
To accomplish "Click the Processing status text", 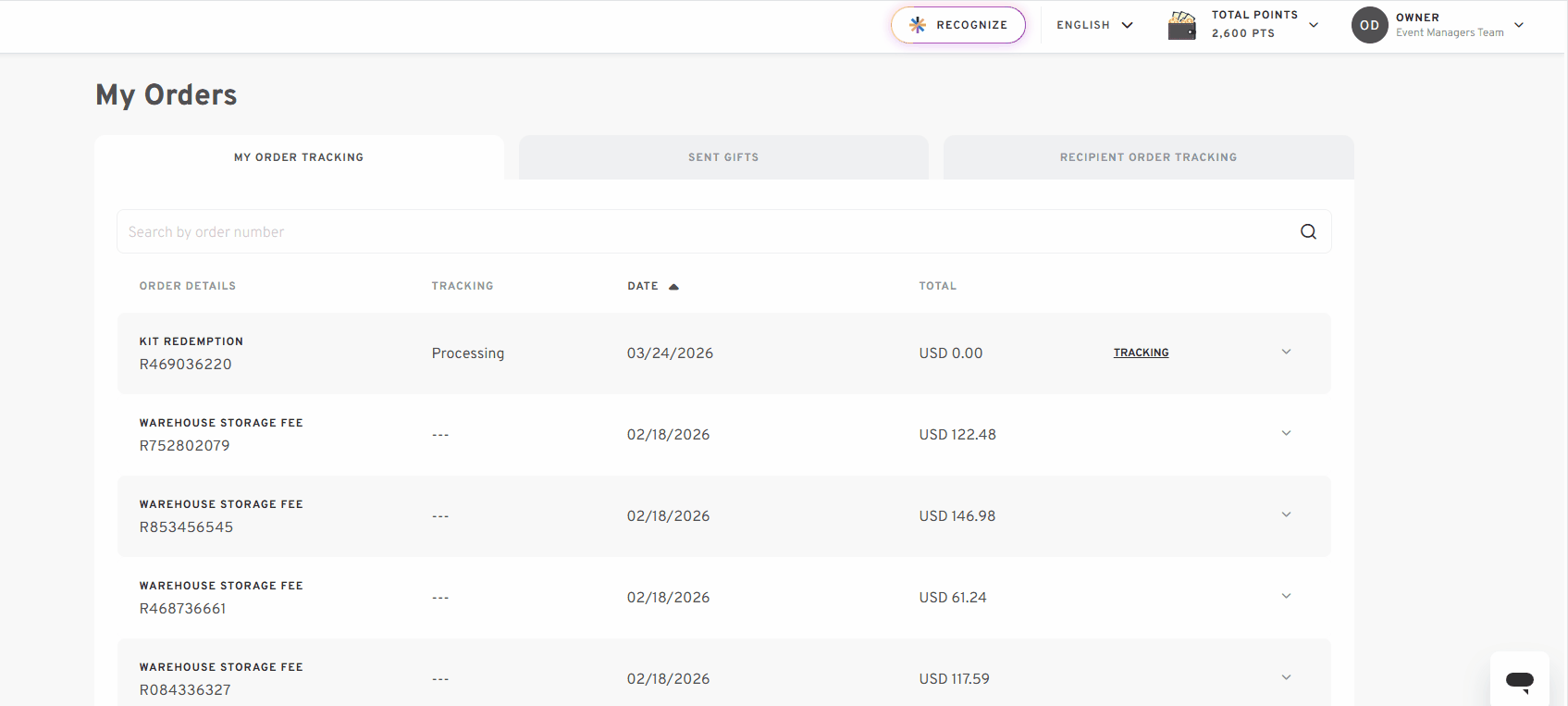I will (468, 353).
